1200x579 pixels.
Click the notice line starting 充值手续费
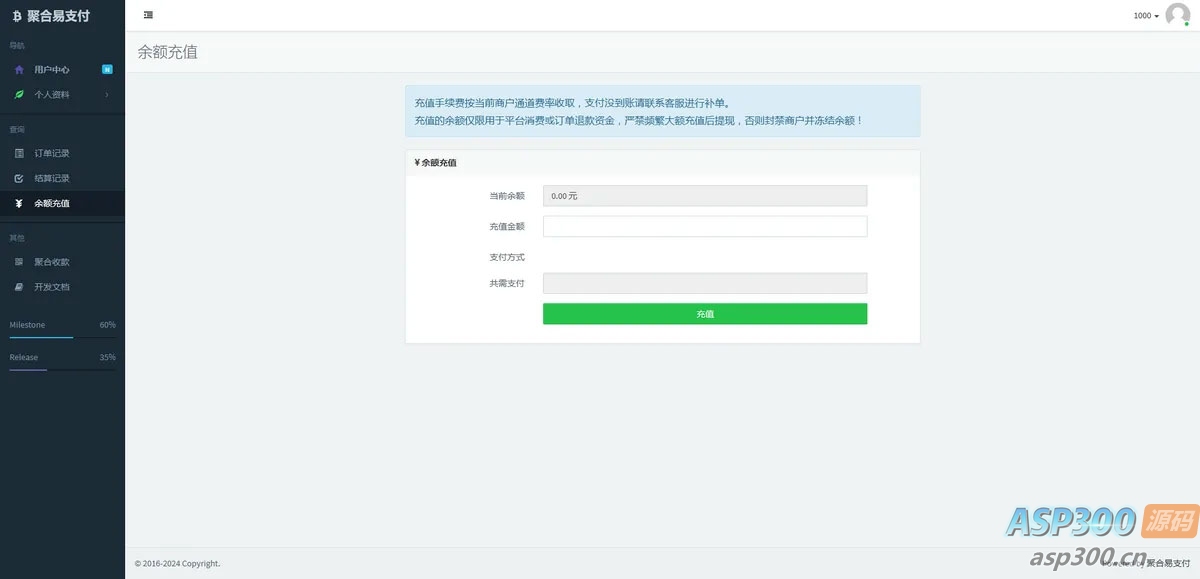(x=573, y=103)
